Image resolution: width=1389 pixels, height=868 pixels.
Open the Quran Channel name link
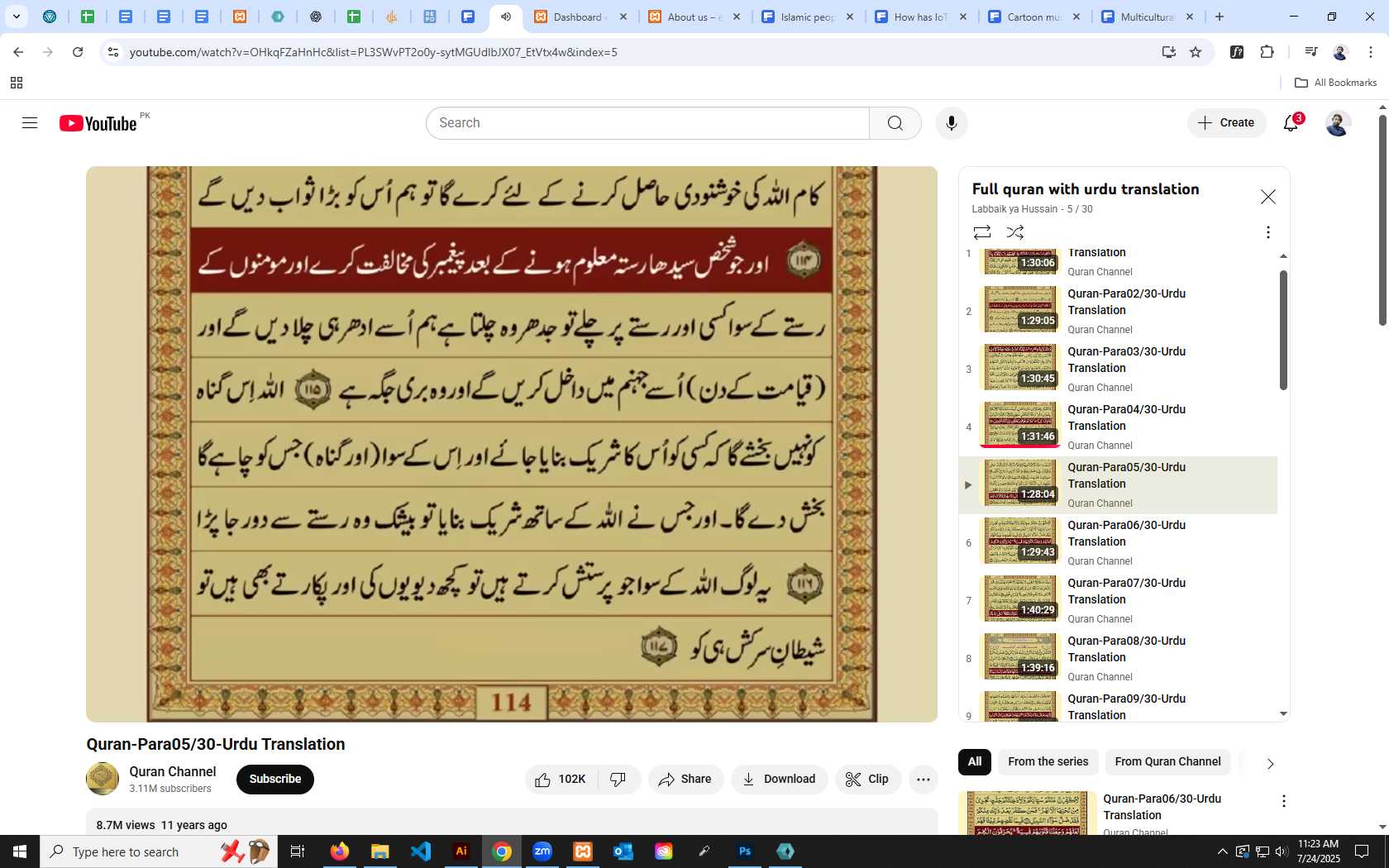point(172,771)
